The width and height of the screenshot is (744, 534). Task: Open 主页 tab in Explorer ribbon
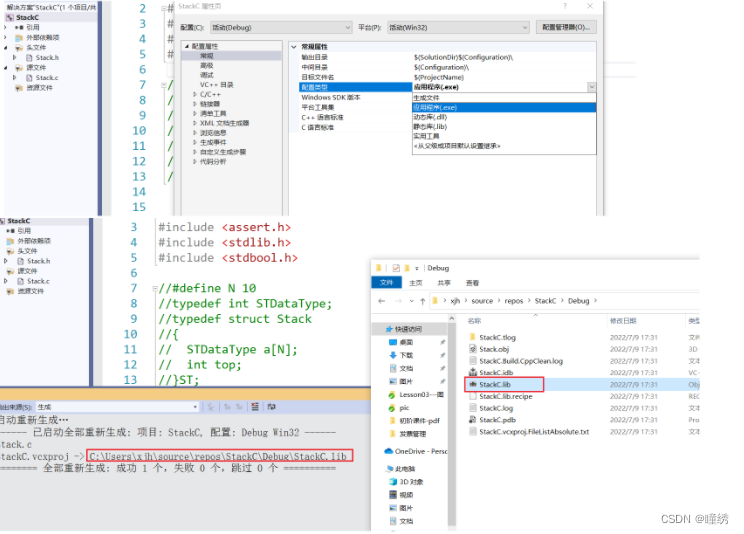(x=416, y=283)
